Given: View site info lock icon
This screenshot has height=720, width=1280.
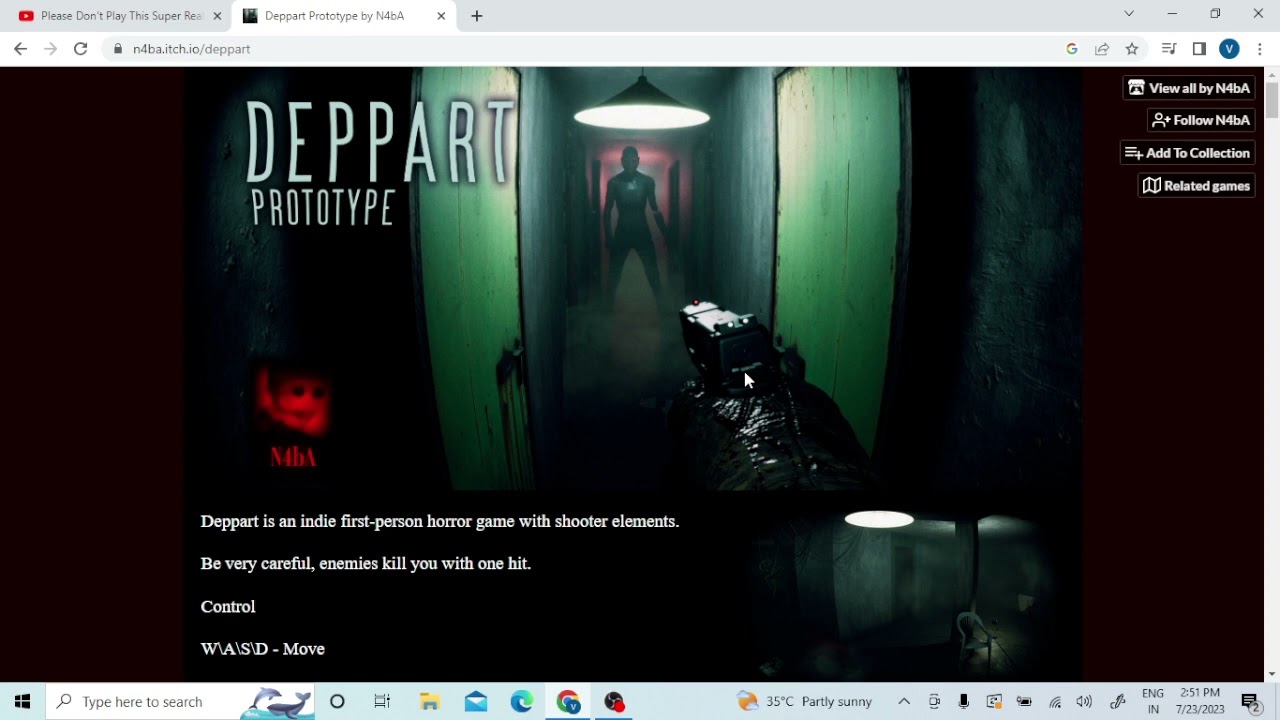Looking at the screenshot, I should click(x=117, y=49).
